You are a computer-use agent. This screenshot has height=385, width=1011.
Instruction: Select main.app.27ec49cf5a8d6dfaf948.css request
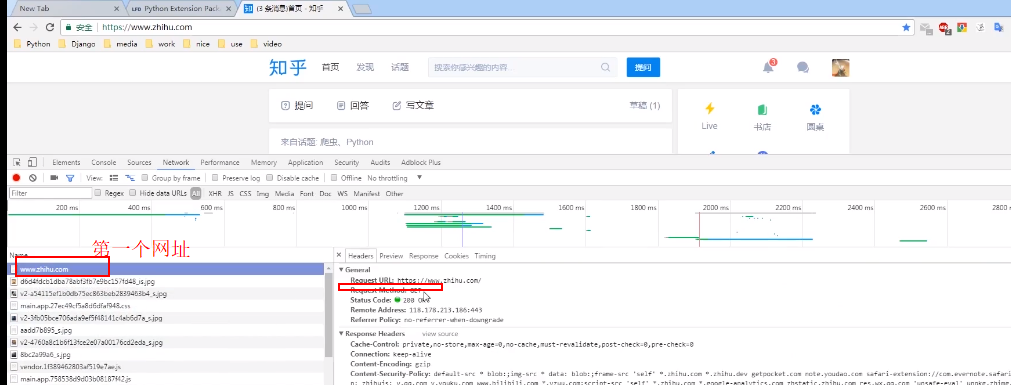(x=166, y=306)
